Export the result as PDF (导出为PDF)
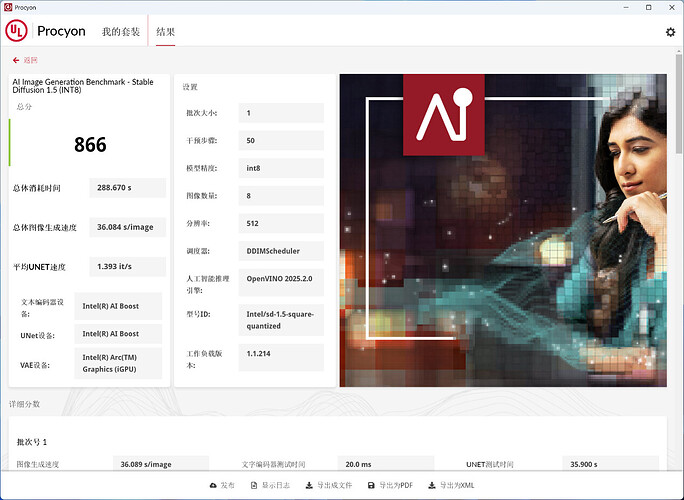Screen dimensions: 684x500 tap(390, 485)
